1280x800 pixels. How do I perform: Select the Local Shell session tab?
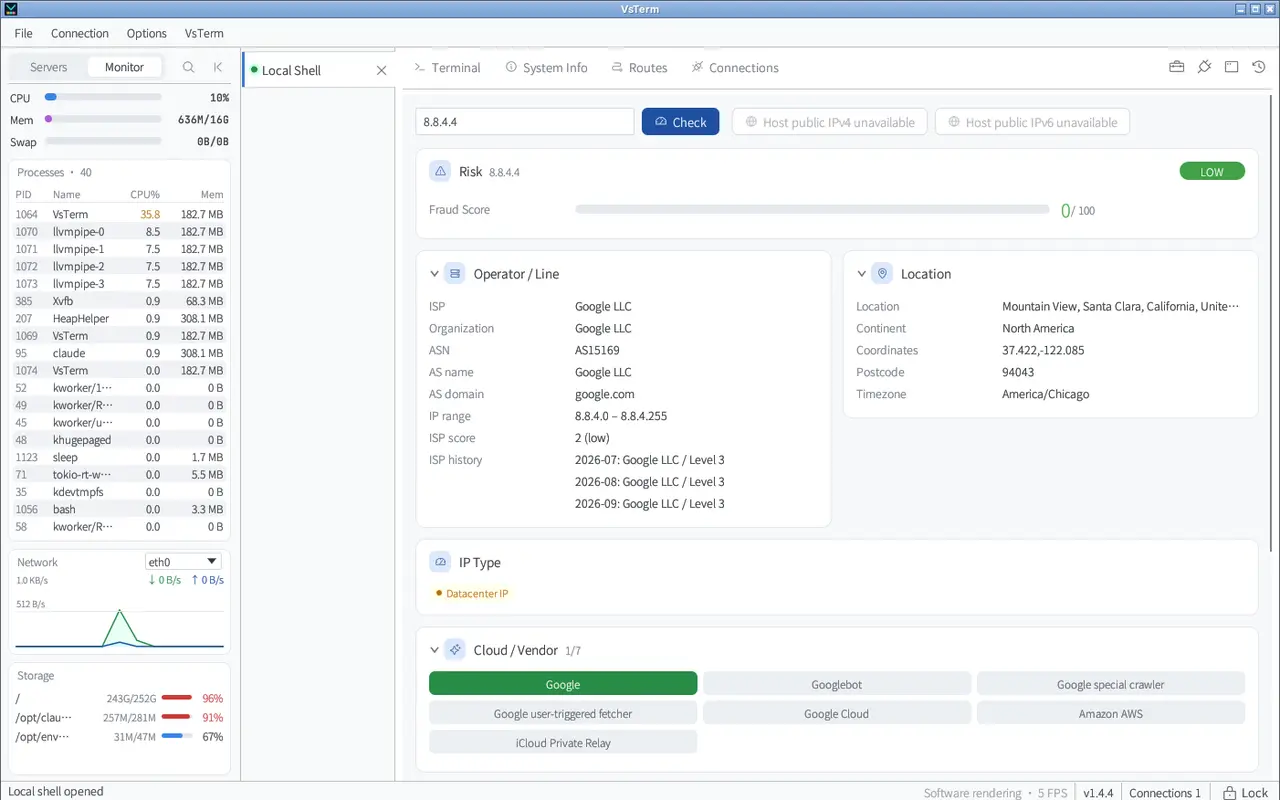(x=317, y=70)
